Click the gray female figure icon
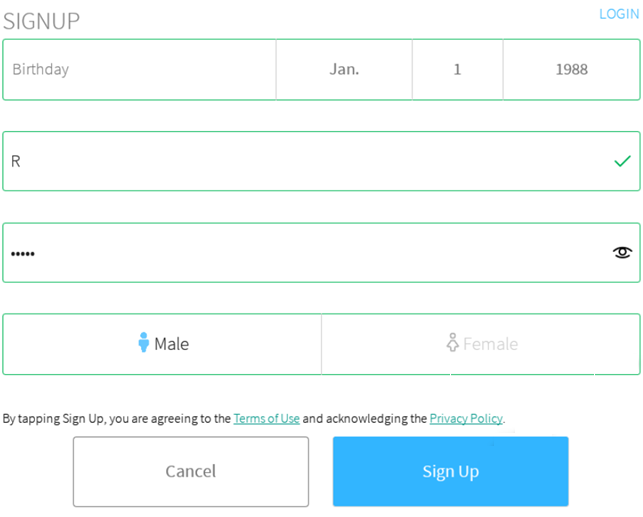643x517 pixels. 452,343
